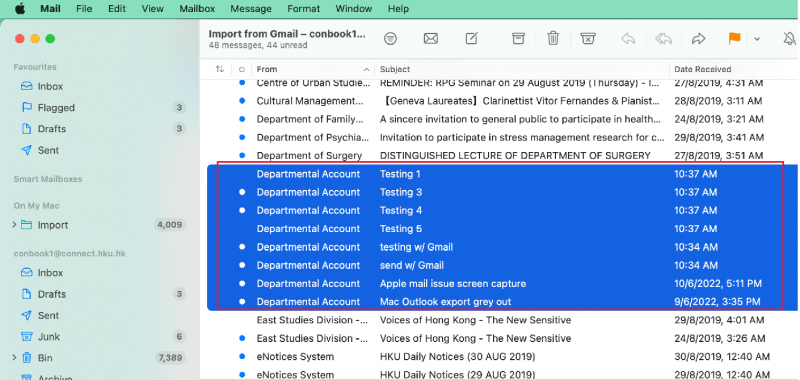800x380 pixels.
Task: Click the Get Mail envelope icon
Action: 431,39
